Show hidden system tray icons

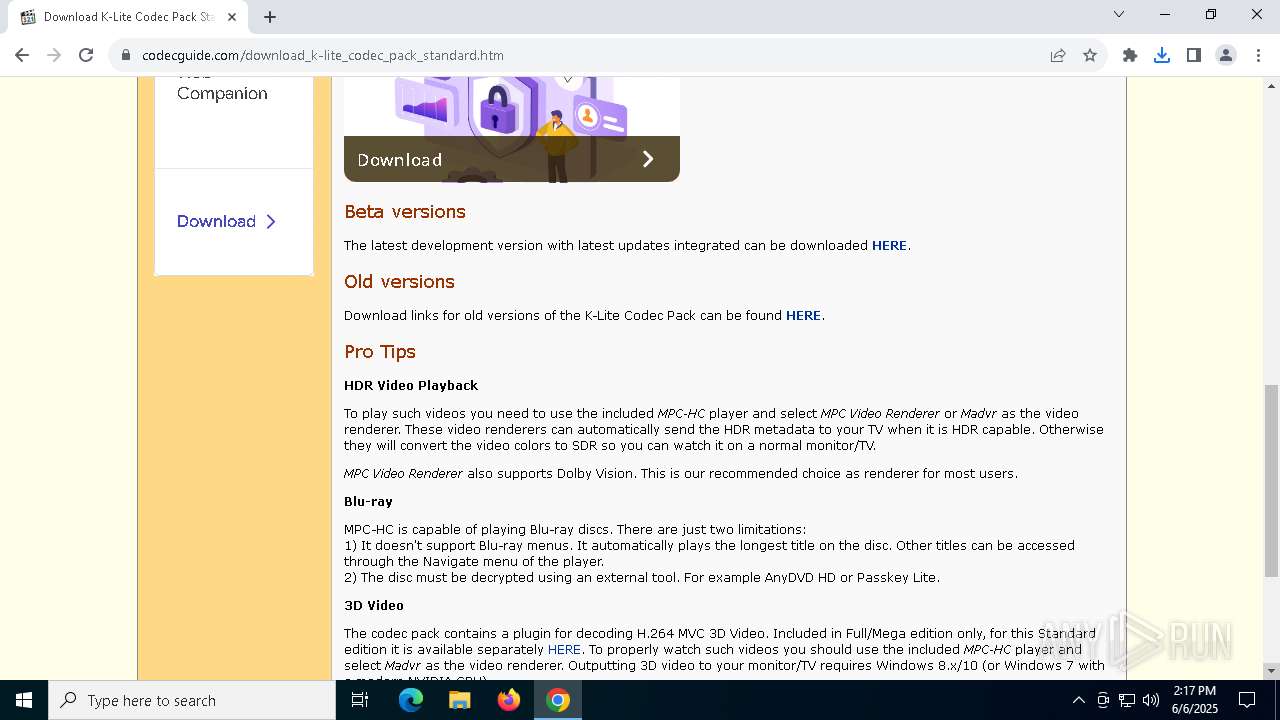[1078, 700]
